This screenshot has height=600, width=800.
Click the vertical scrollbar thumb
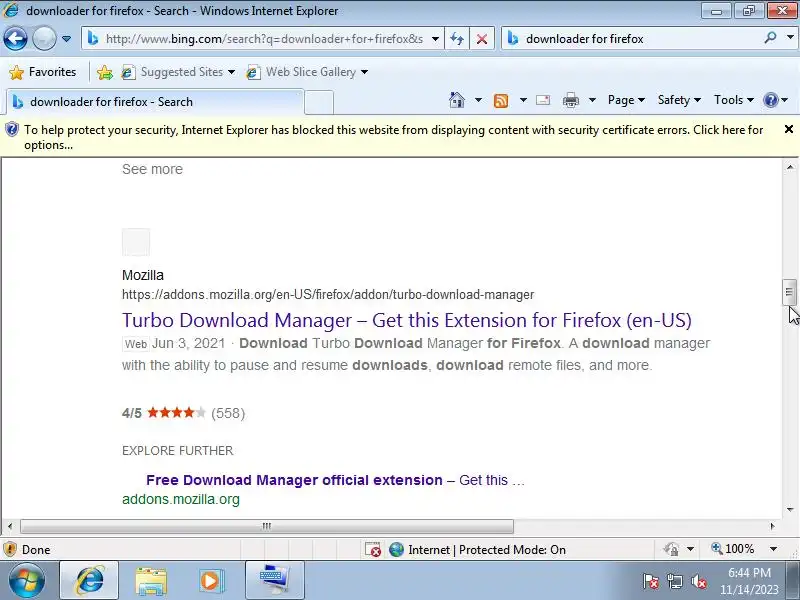790,292
